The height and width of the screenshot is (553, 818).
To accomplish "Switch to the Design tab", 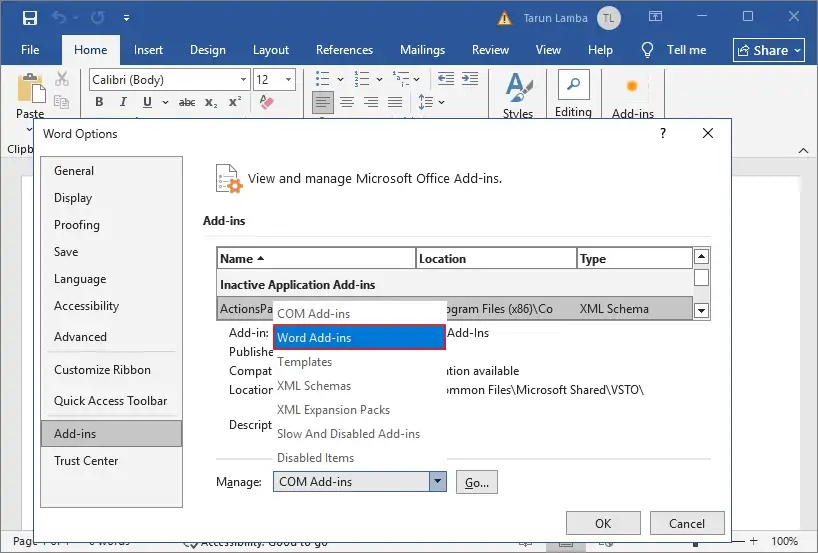I will pos(208,50).
